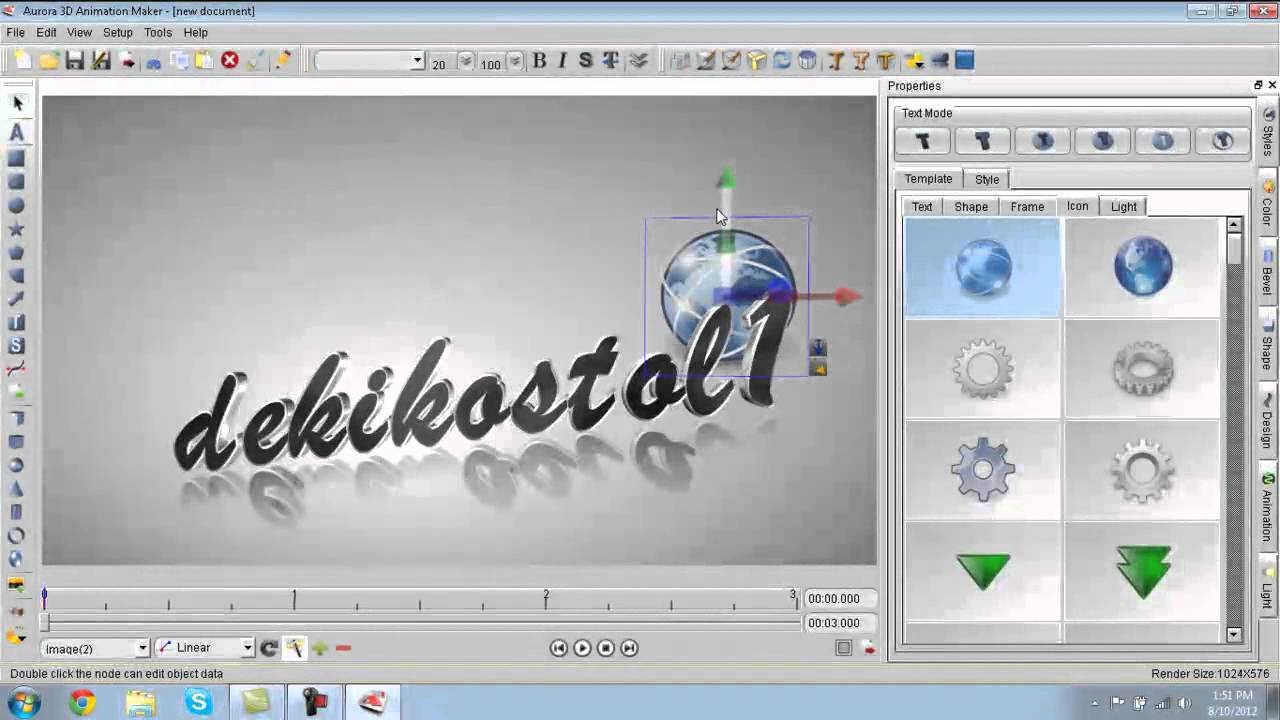Play the animation
The height and width of the screenshot is (720, 1280).
[x=582, y=648]
